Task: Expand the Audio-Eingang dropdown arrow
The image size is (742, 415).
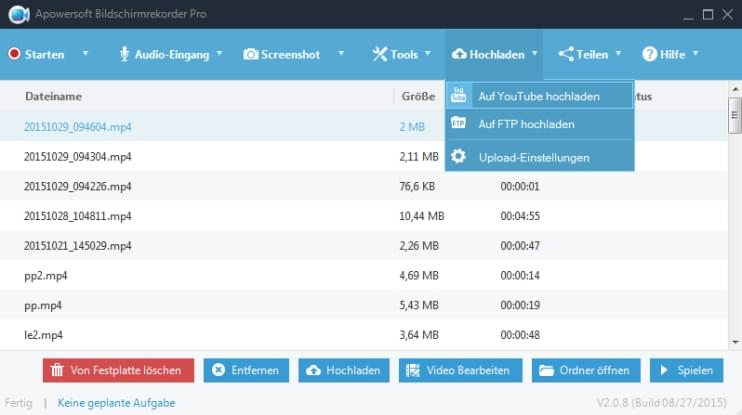Action: click(219, 54)
